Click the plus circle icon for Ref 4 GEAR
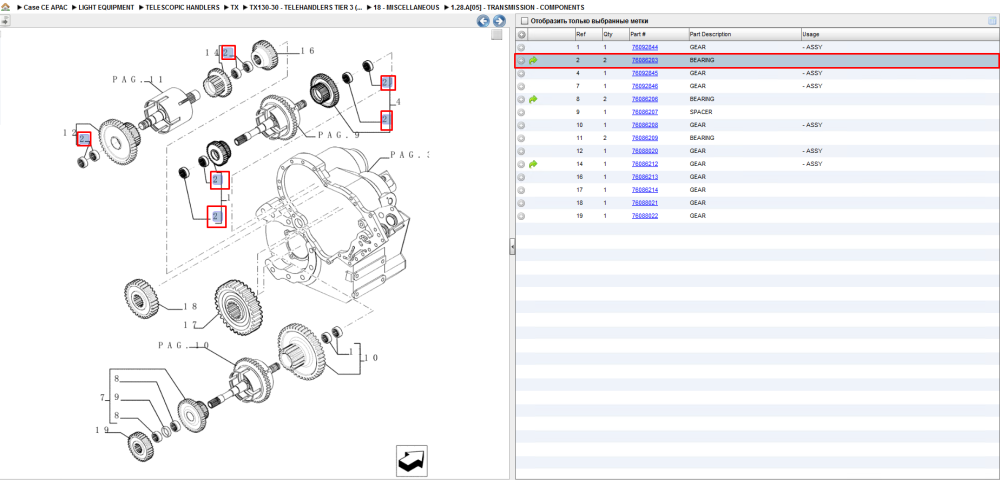This screenshot has height=480, width=1000. (521, 73)
